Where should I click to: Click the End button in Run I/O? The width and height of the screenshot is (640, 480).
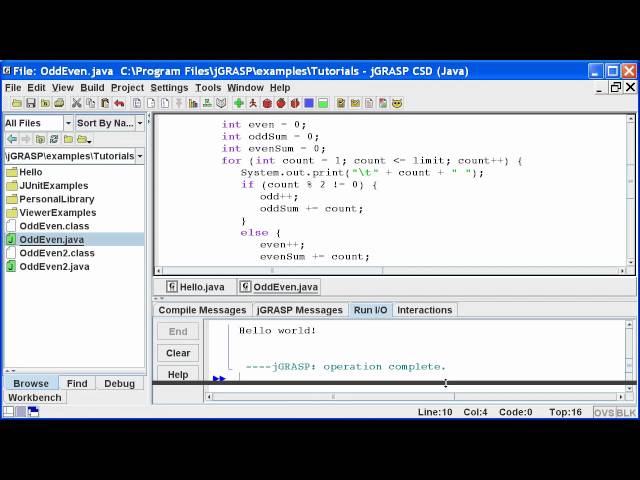(178, 331)
